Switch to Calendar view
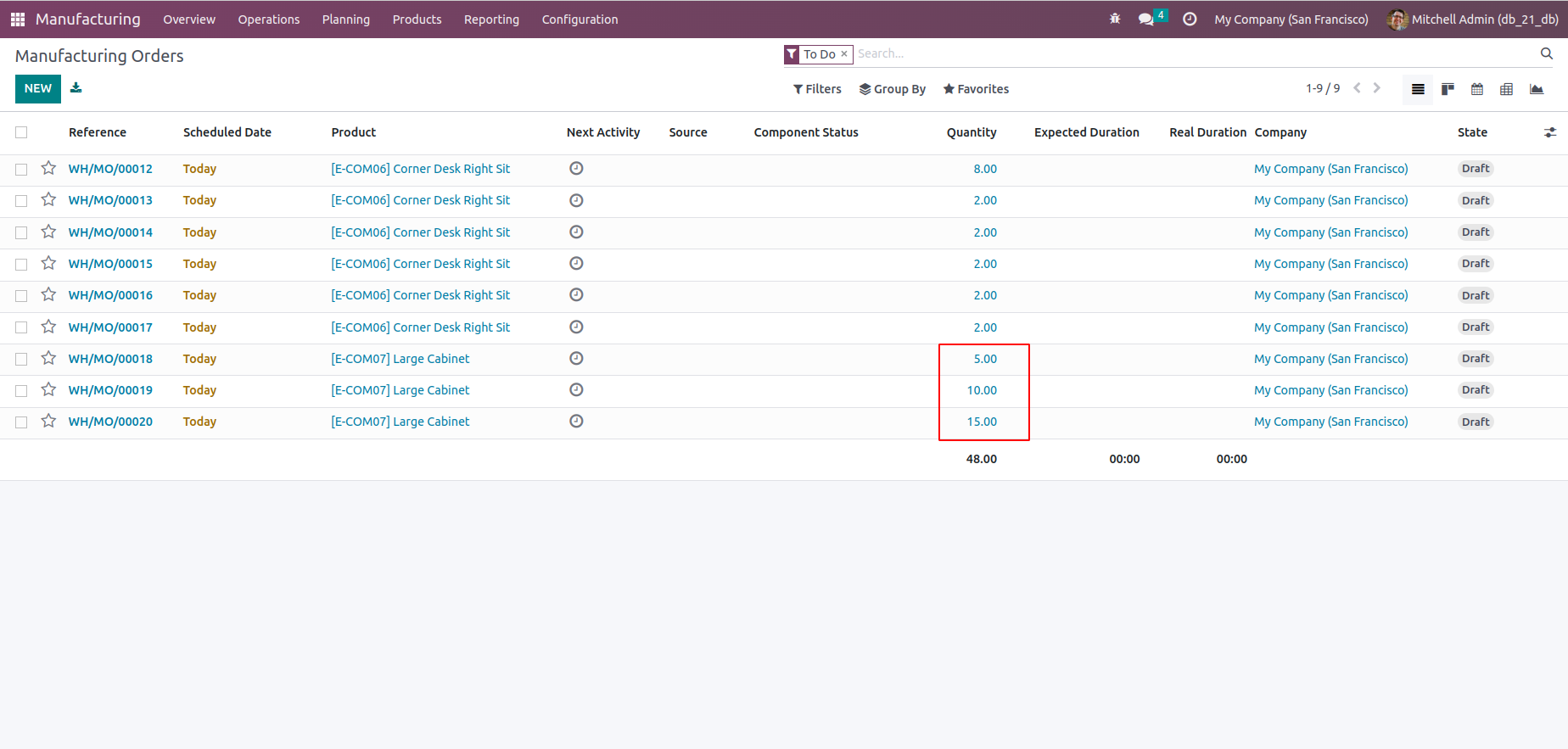This screenshot has height=749, width=1568. click(1477, 89)
